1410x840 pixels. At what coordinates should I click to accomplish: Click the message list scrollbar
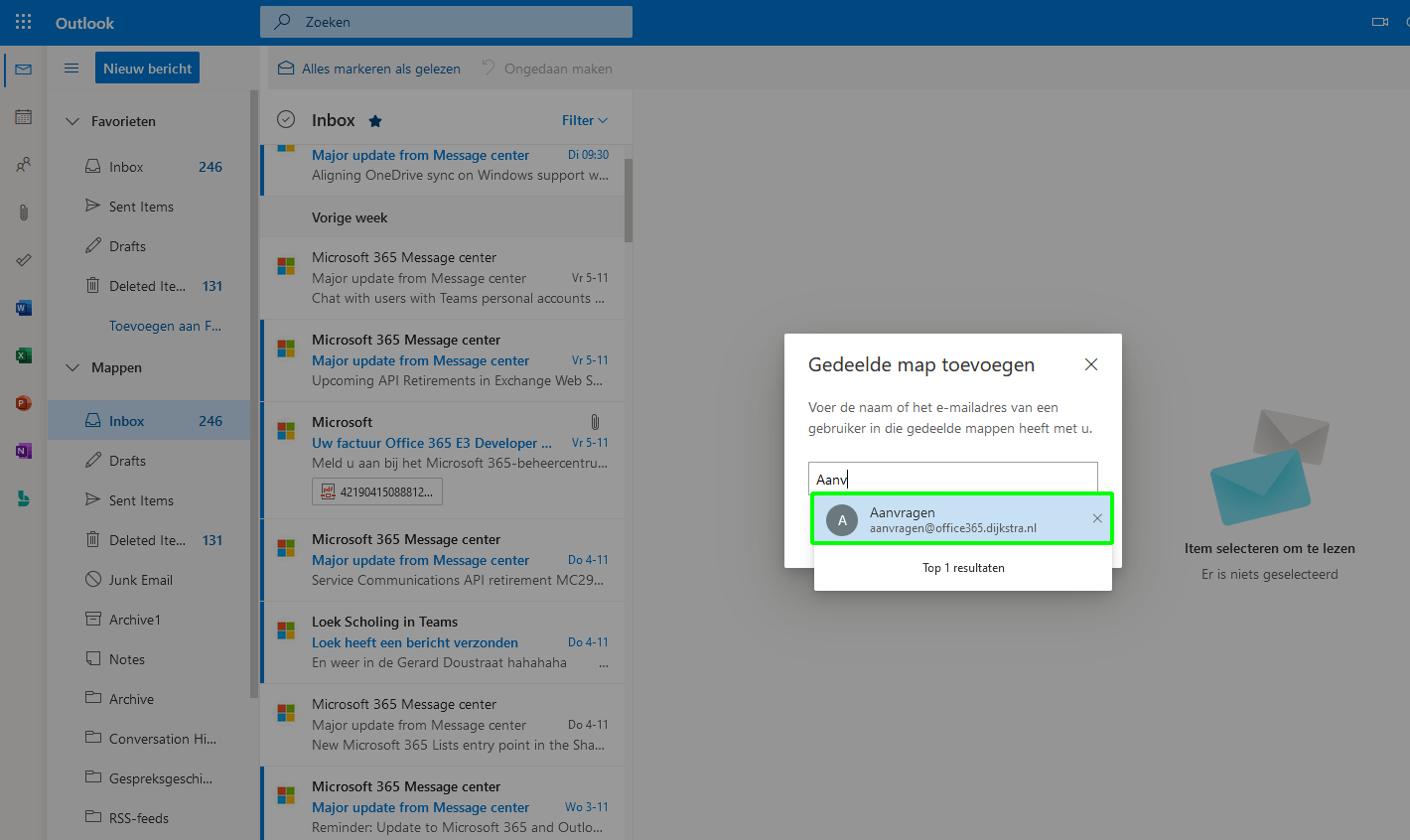[x=629, y=201]
